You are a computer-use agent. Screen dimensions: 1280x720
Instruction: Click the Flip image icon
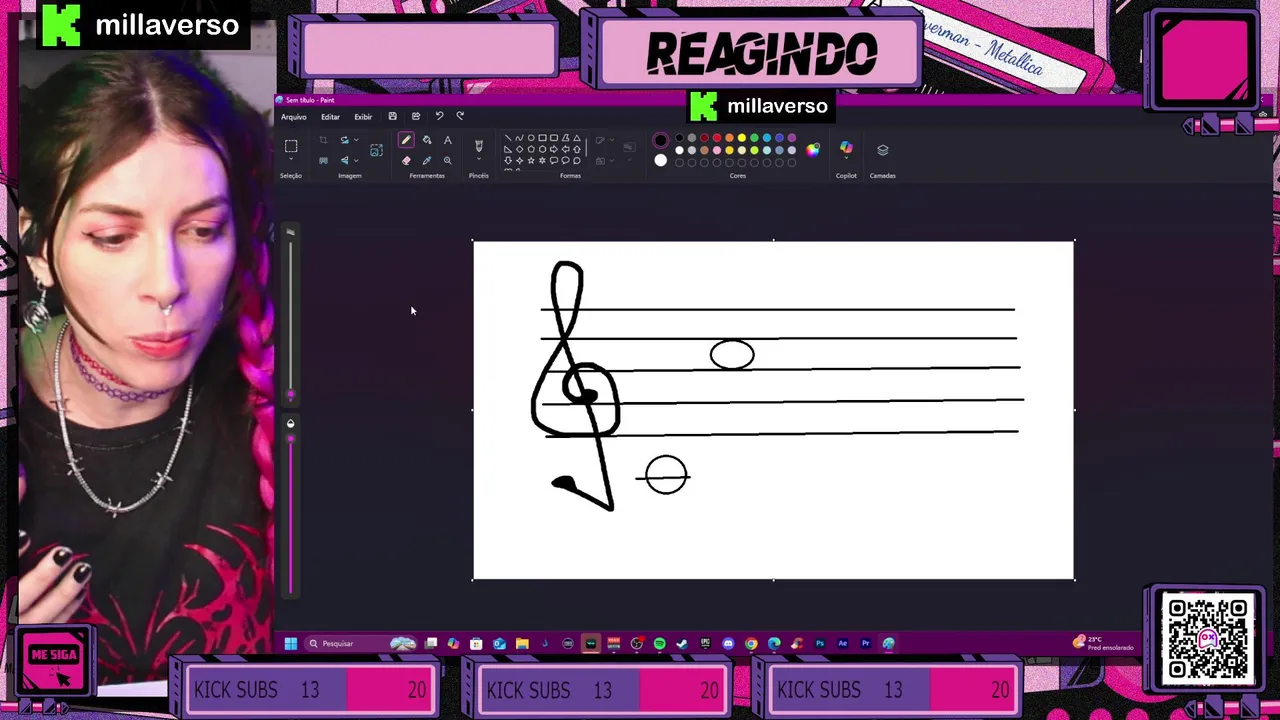pyautogui.click(x=345, y=161)
